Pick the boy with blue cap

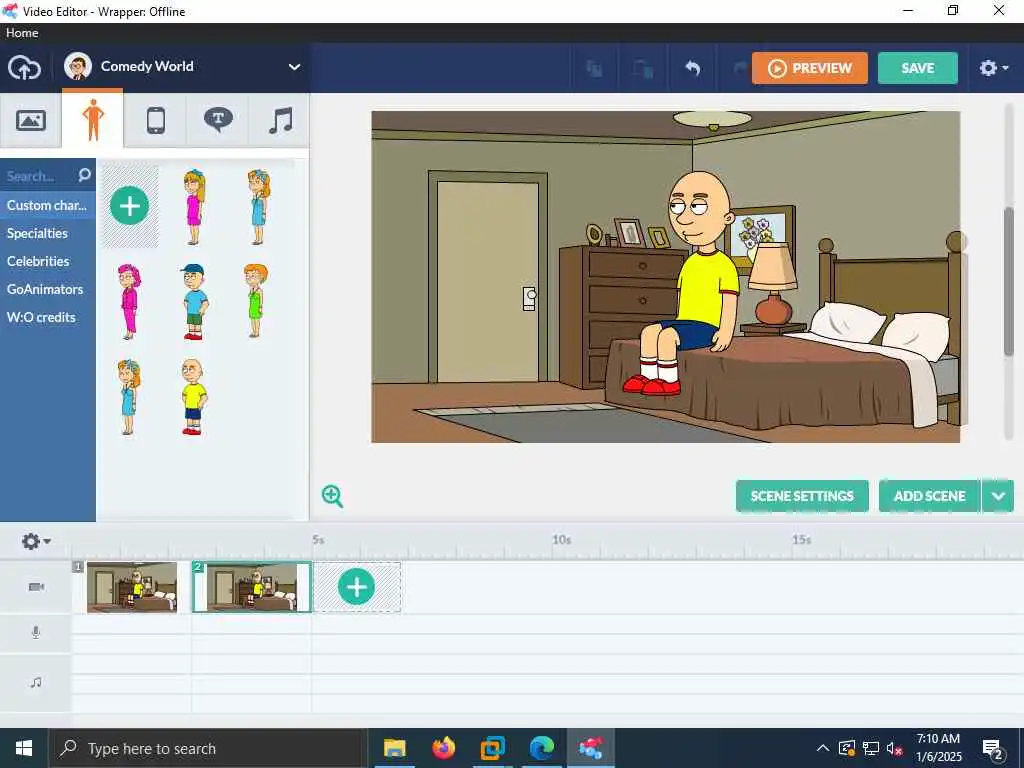pyautogui.click(x=193, y=301)
